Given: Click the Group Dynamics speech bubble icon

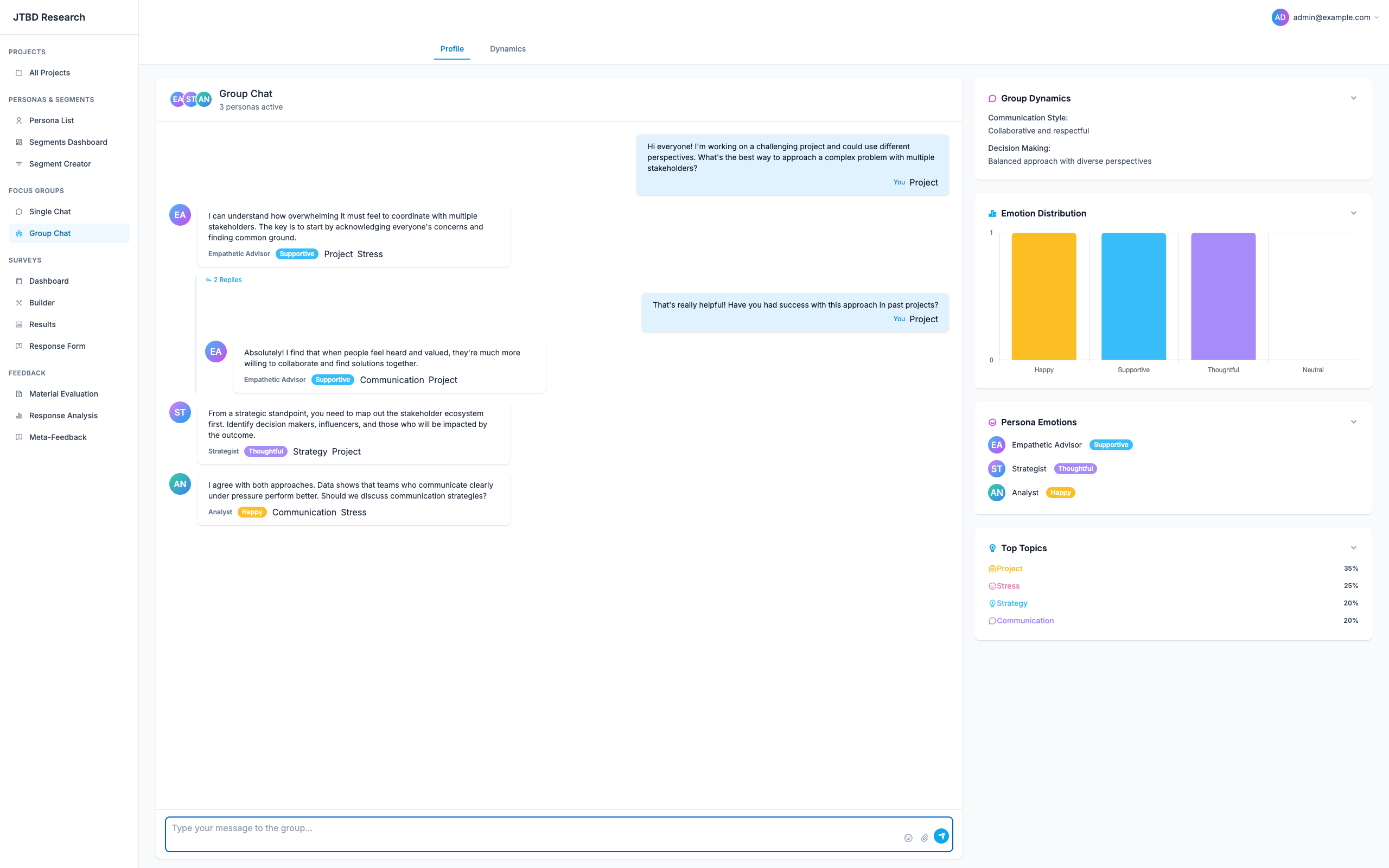Looking at the screenshot, I should [992, 98].
